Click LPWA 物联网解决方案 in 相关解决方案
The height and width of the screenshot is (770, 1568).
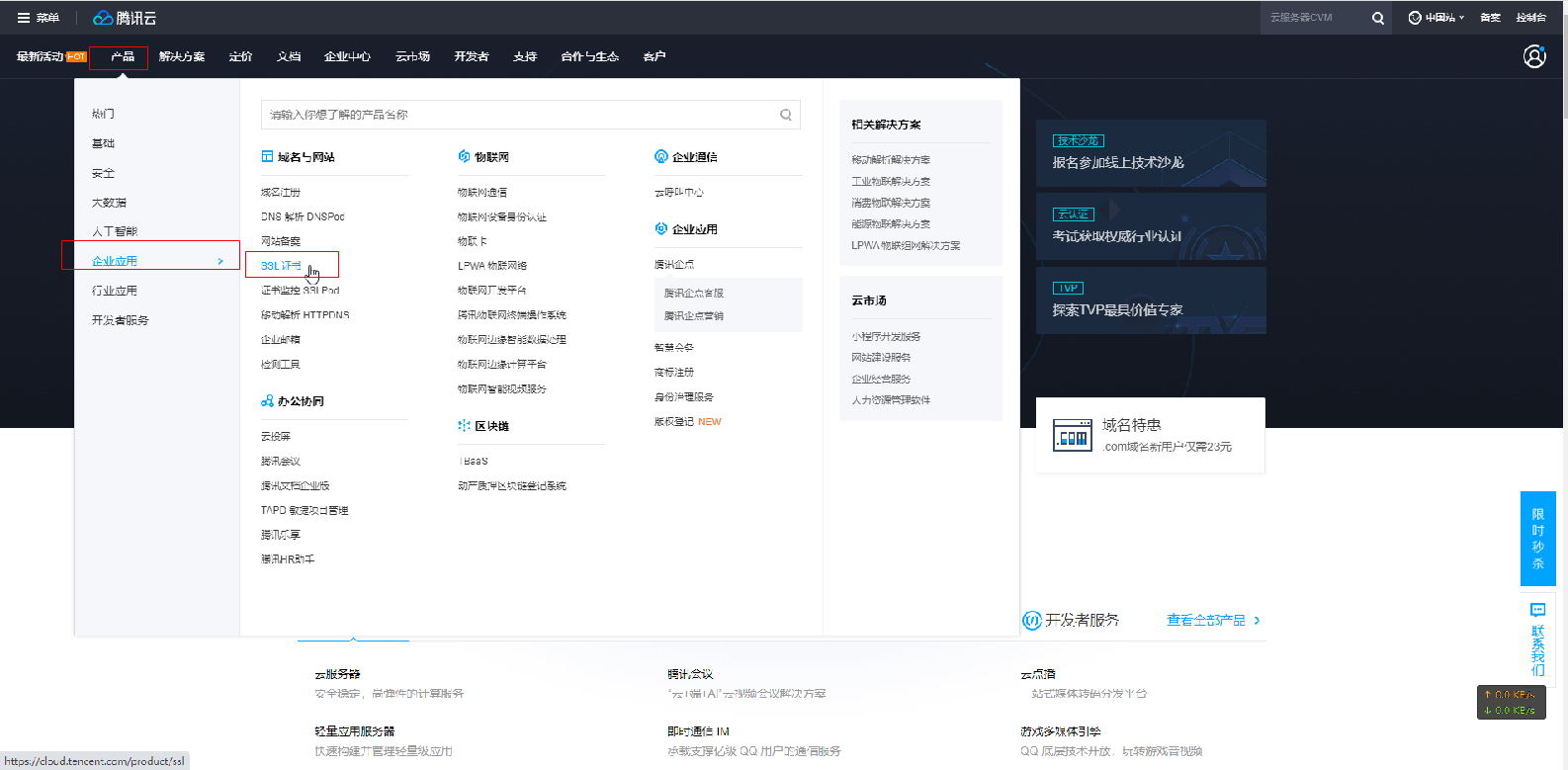[x=906, y=245]
